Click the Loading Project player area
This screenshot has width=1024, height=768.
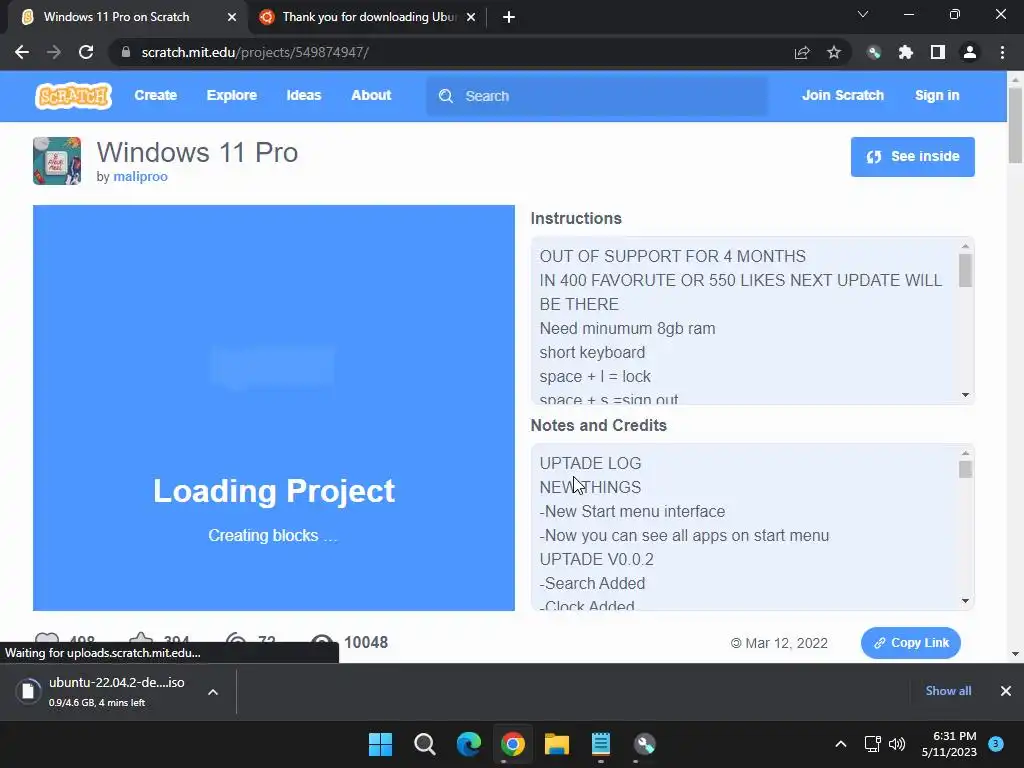[x=274, y=408]
